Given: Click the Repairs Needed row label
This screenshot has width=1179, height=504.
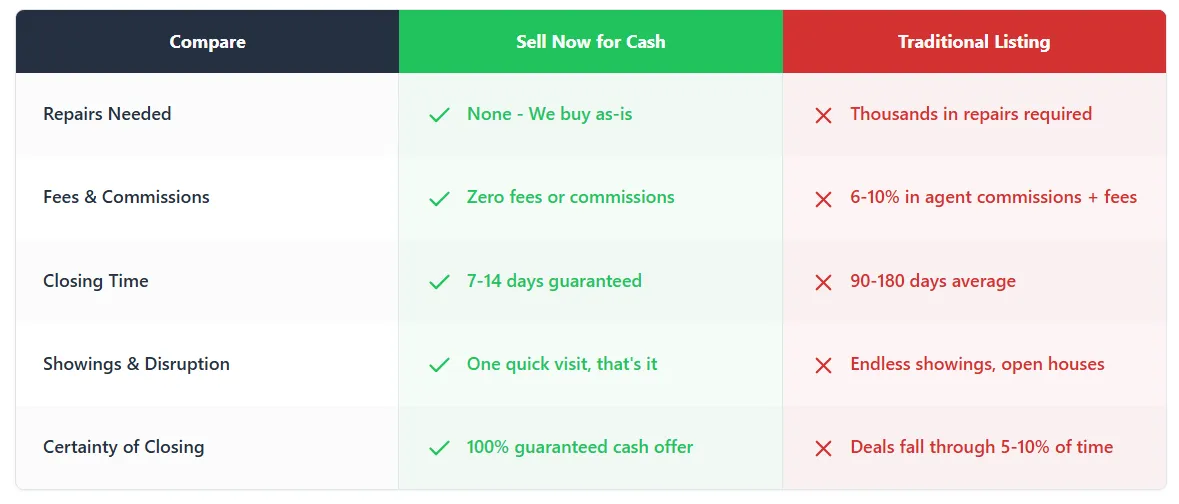Looking at the screenshot, I should pyautogui.click(x=108, y=114).
